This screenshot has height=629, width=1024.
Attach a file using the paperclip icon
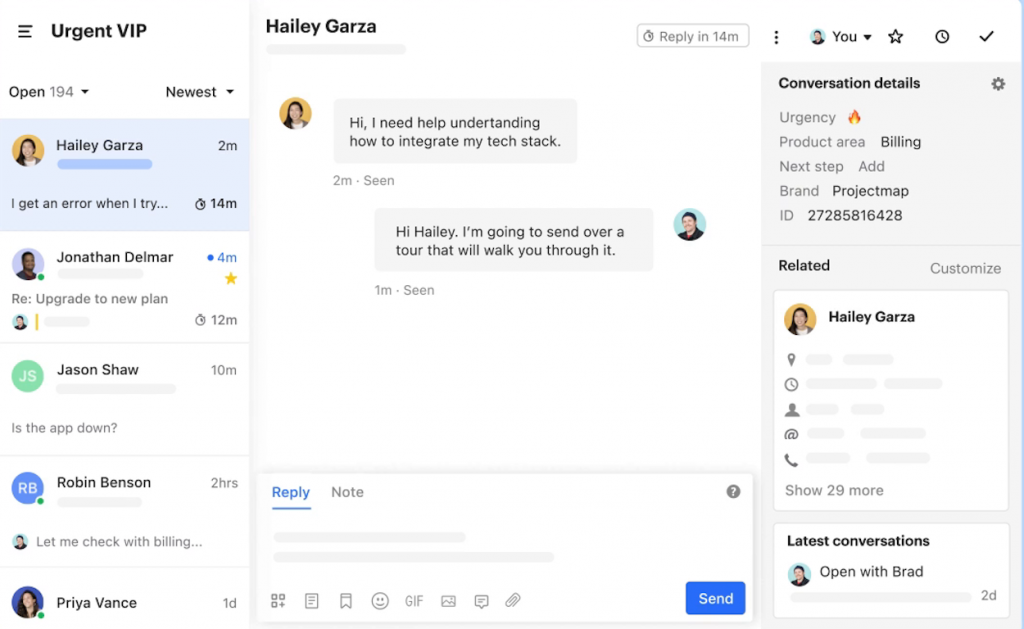[513, 600]
